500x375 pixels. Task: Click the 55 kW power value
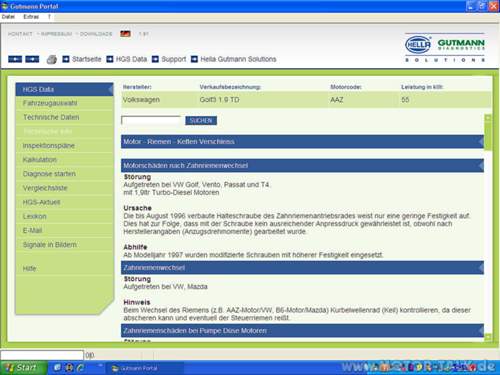(405, 100)
